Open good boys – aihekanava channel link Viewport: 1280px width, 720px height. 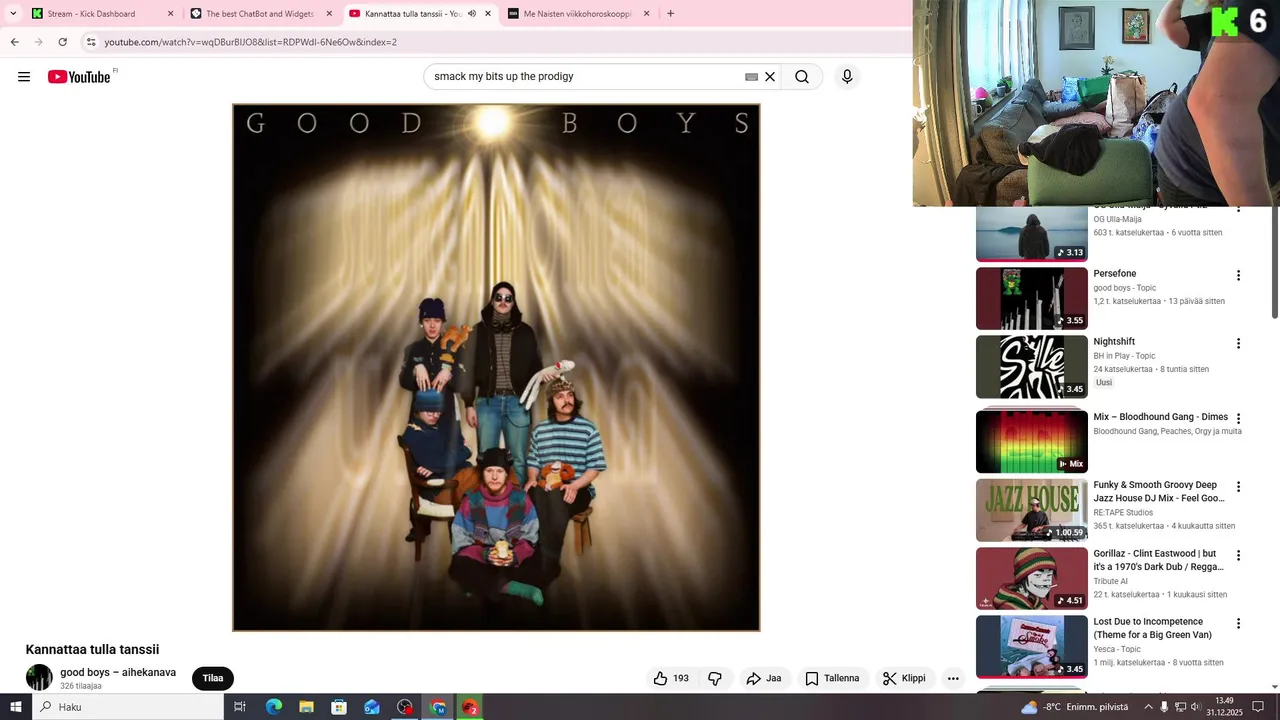point(118,672)
